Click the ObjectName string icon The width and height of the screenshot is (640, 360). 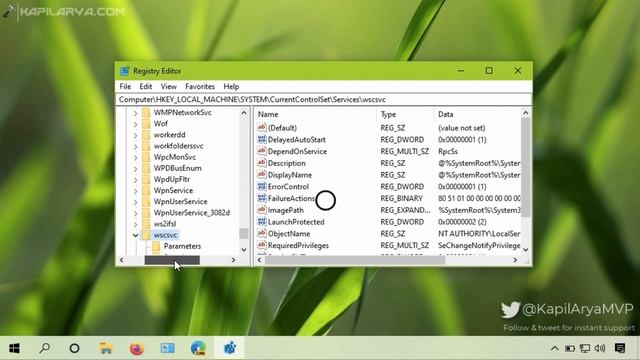[262, 233]
